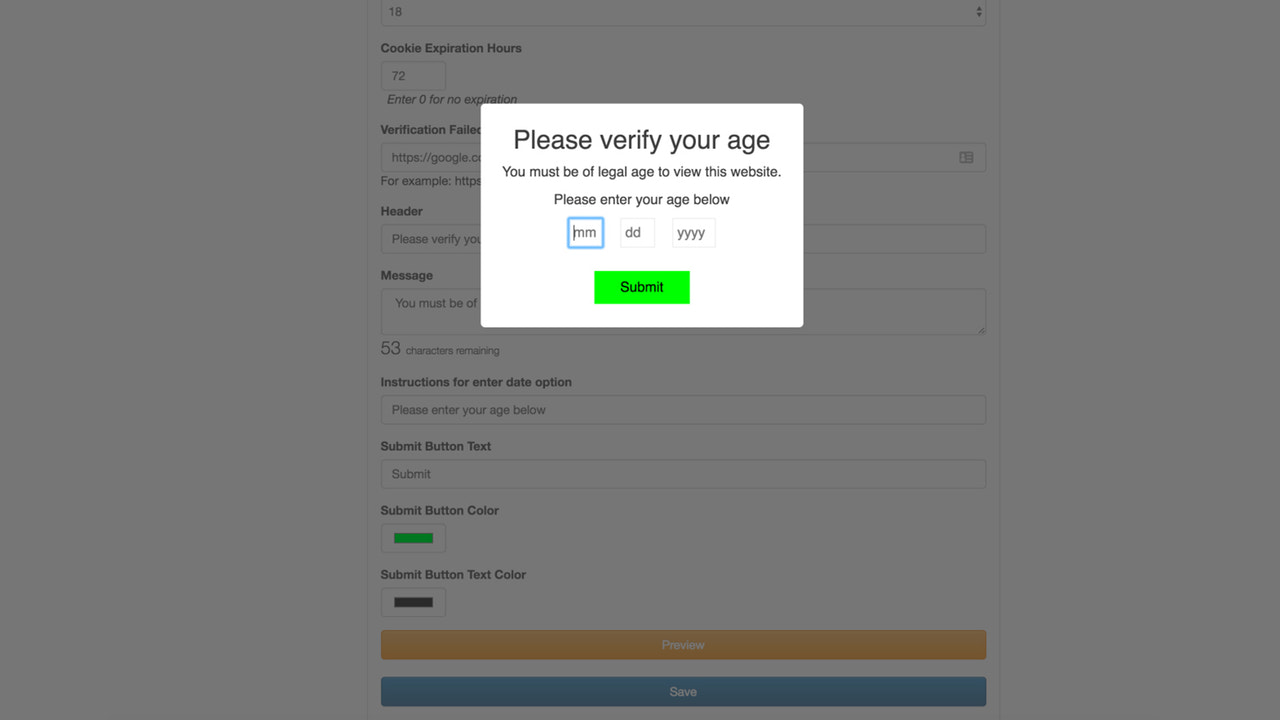Click the Instructions for enter date option field
Viewport: 1280px width, 720px height.
click(683, 409)
